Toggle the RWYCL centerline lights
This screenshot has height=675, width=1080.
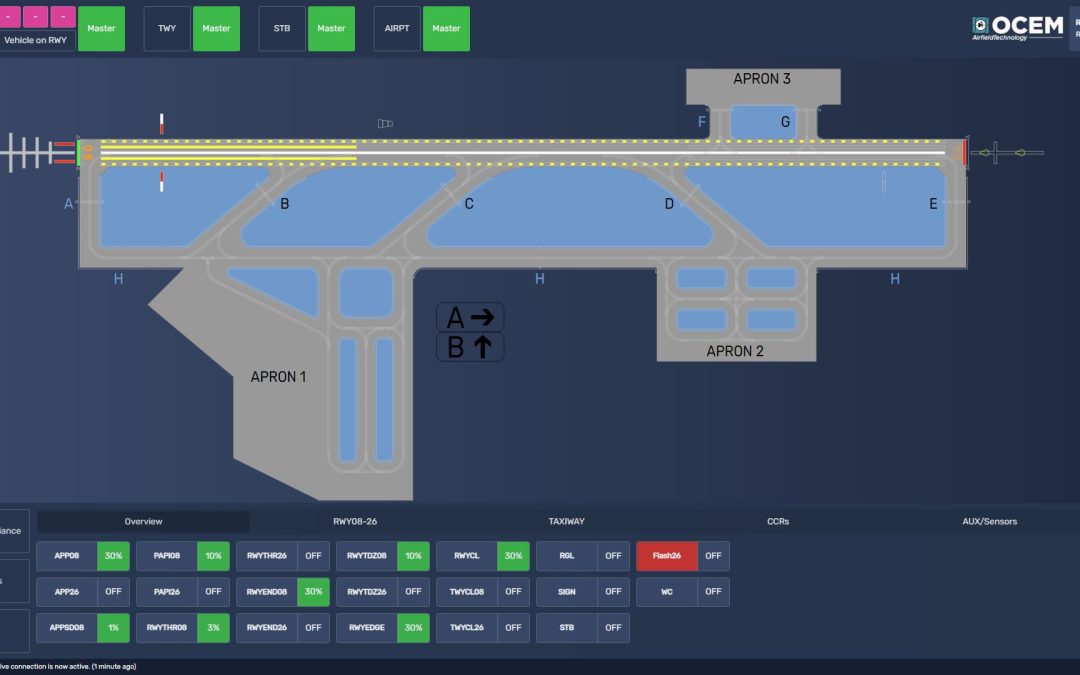483,556
